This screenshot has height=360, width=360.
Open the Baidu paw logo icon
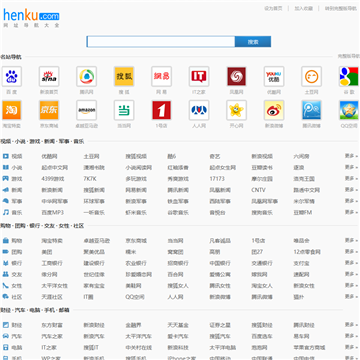[x=12, y=76]
